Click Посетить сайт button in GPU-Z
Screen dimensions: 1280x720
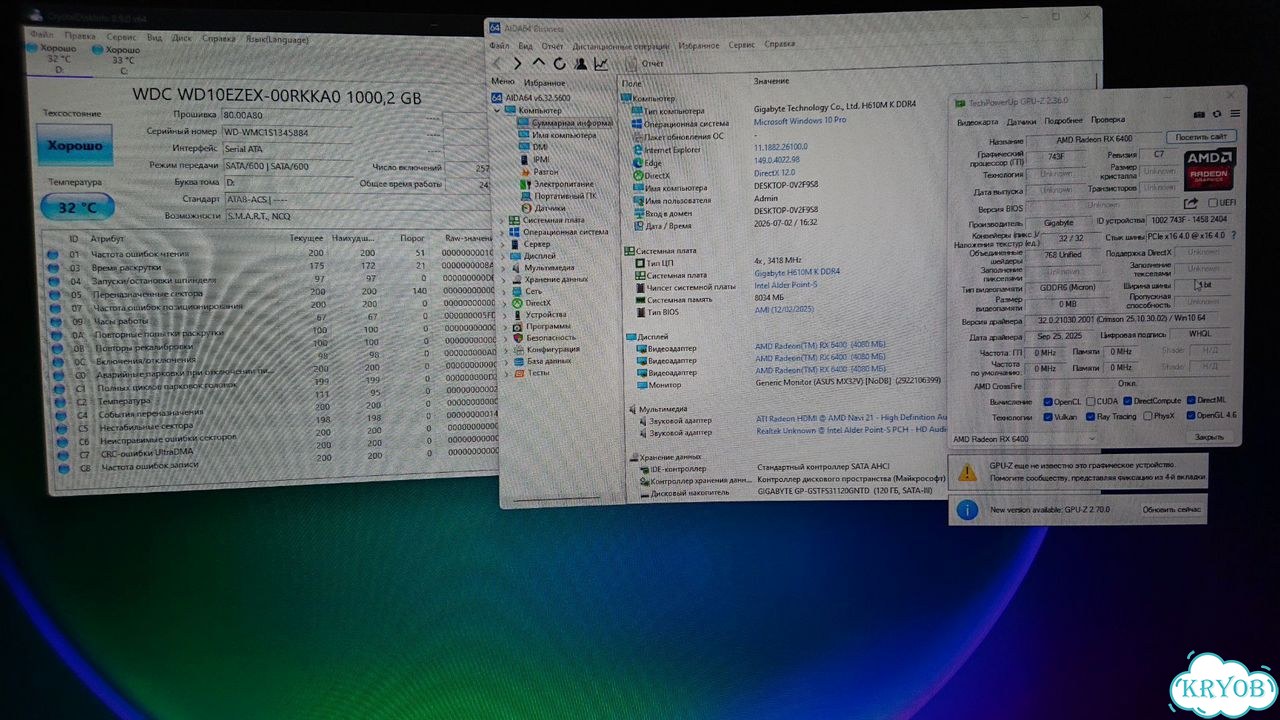click(1201, 137)
